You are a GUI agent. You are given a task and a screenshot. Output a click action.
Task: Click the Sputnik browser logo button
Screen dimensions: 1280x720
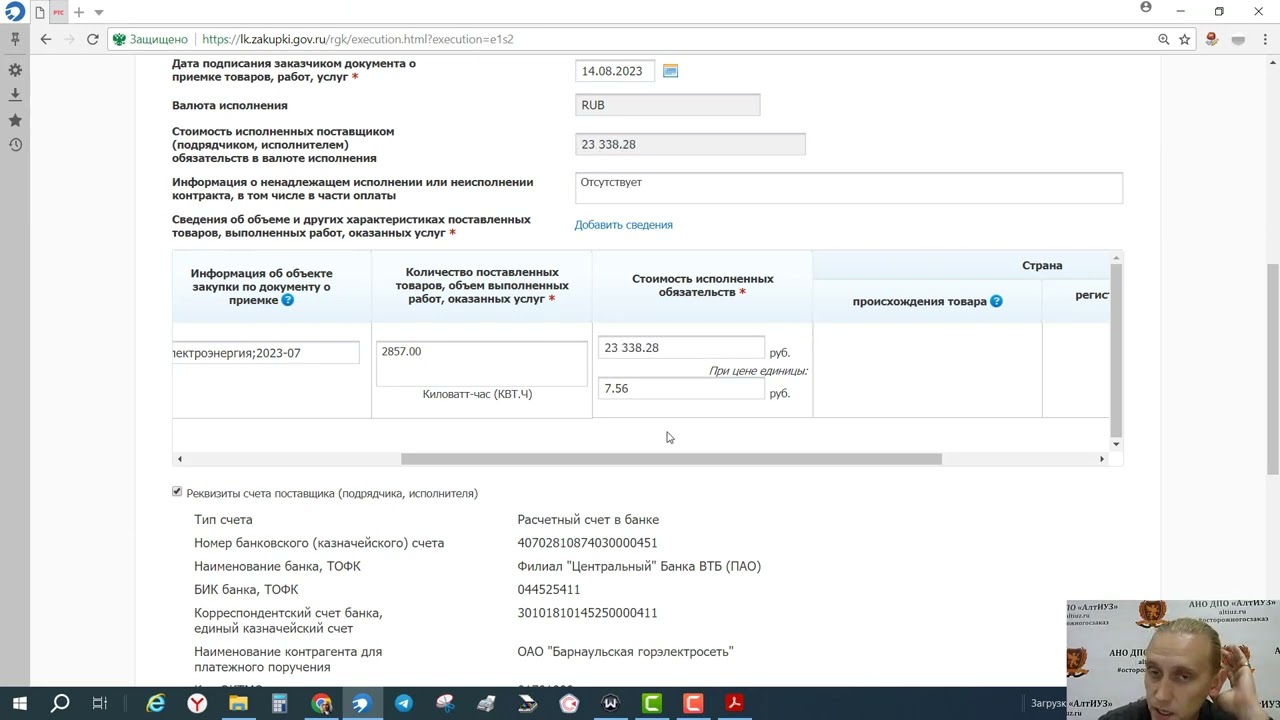pyautogui.click(x=14, y=12)
